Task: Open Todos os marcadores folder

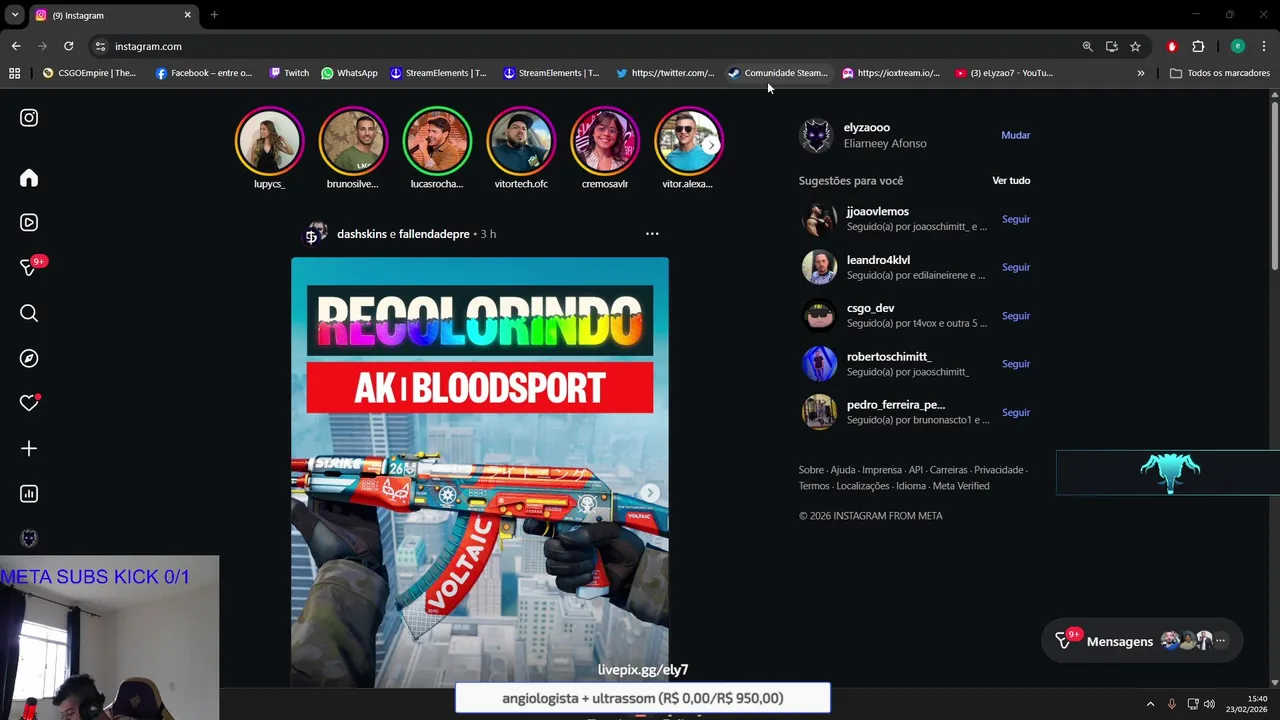Action: point(1219,73)
